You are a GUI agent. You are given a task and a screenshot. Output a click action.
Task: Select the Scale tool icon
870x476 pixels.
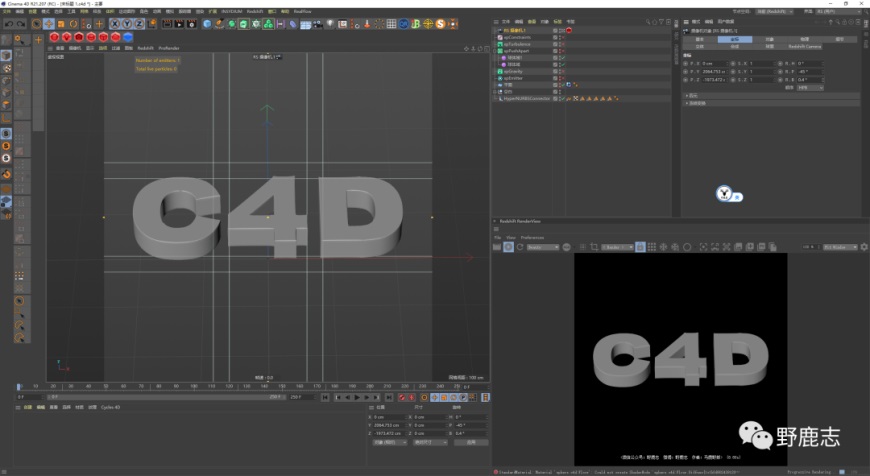tap(61, 24)
